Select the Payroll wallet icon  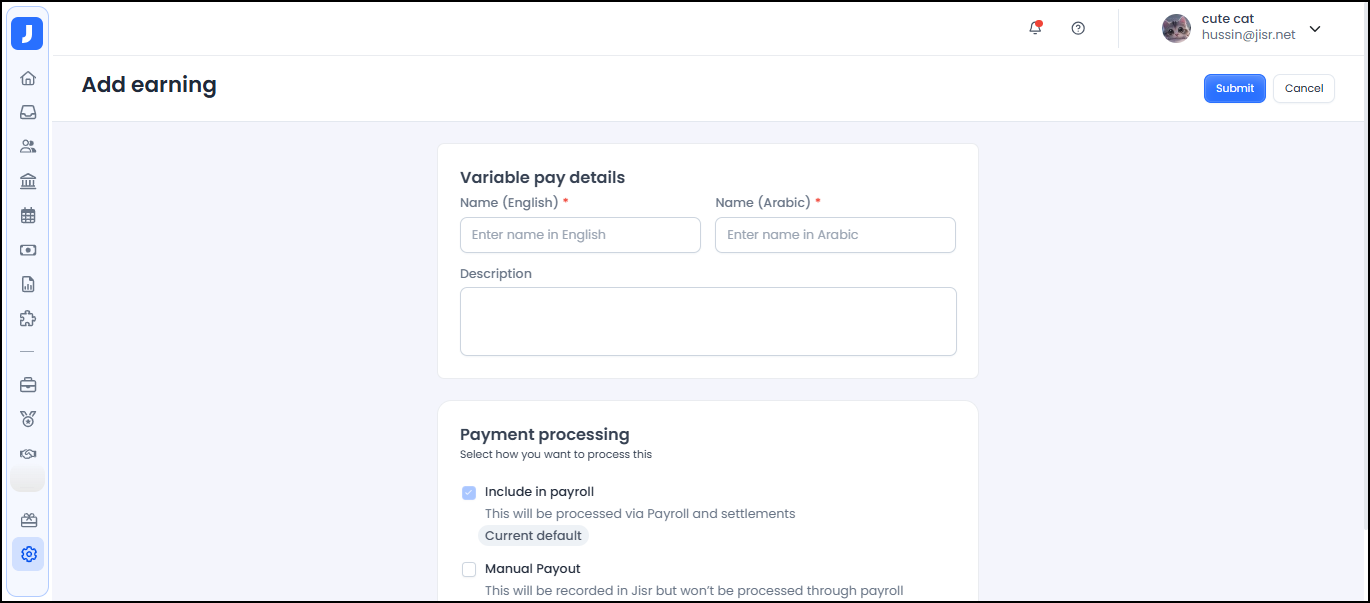[x=28, y=249]
